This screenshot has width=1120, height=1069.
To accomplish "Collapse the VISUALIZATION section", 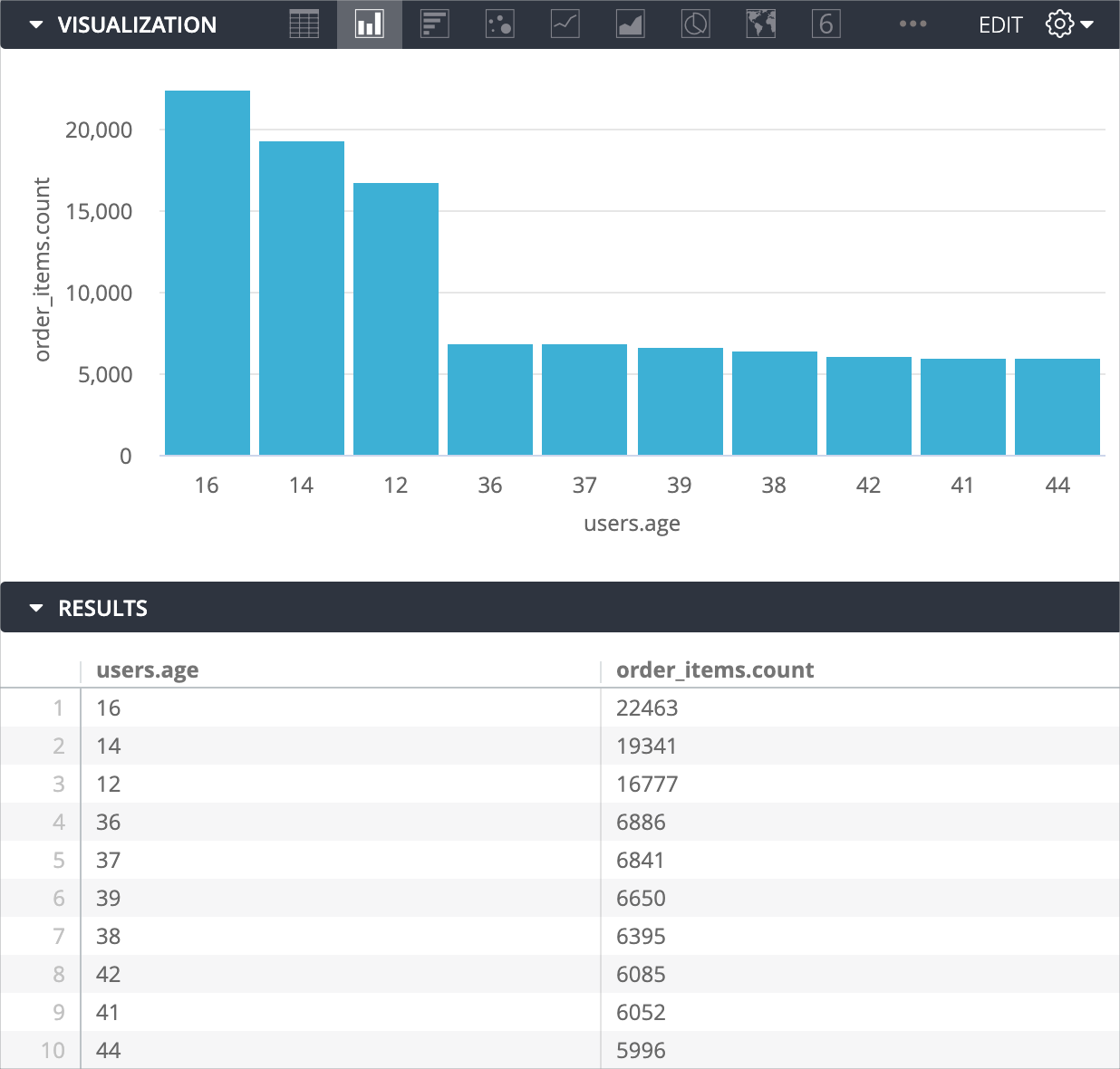I will (36, 24).
